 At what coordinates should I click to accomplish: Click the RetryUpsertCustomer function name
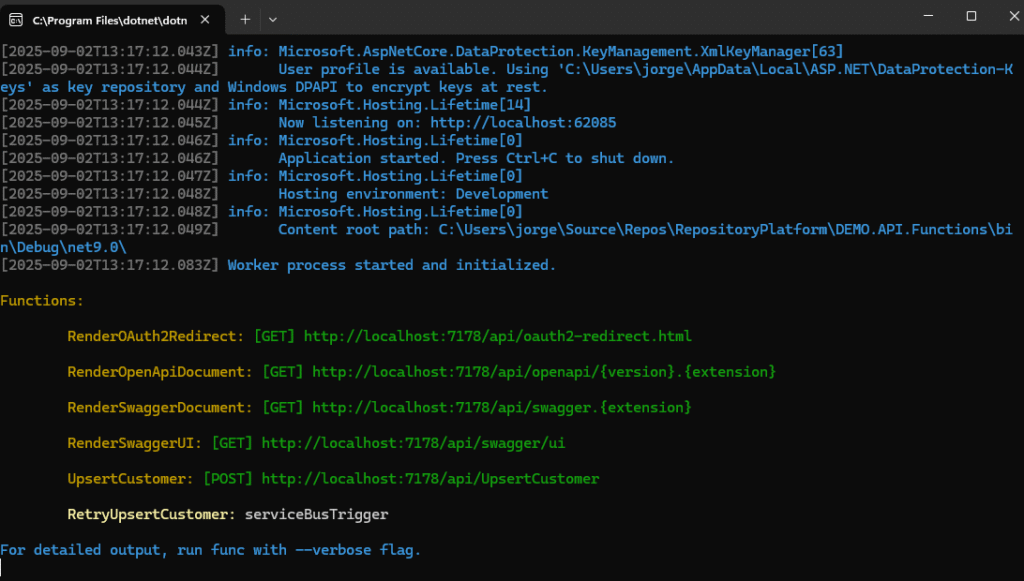148,514
